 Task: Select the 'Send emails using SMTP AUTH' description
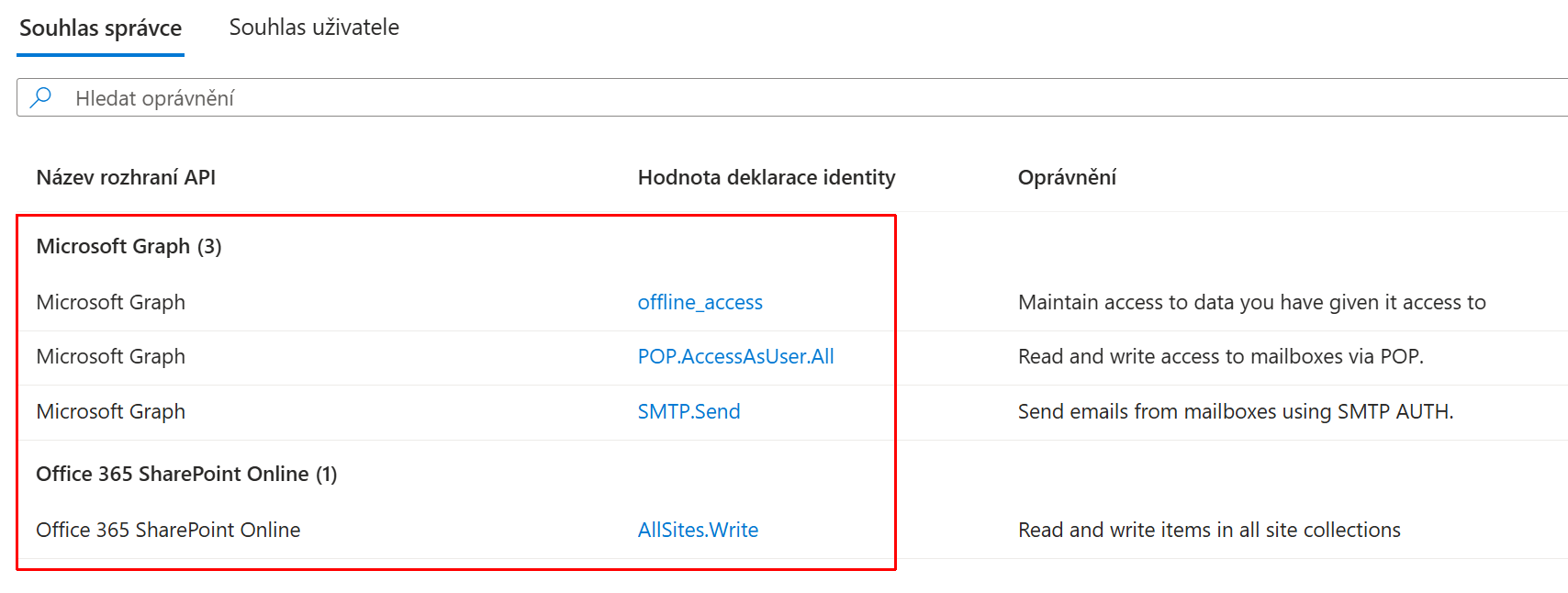pos(1235,411)
